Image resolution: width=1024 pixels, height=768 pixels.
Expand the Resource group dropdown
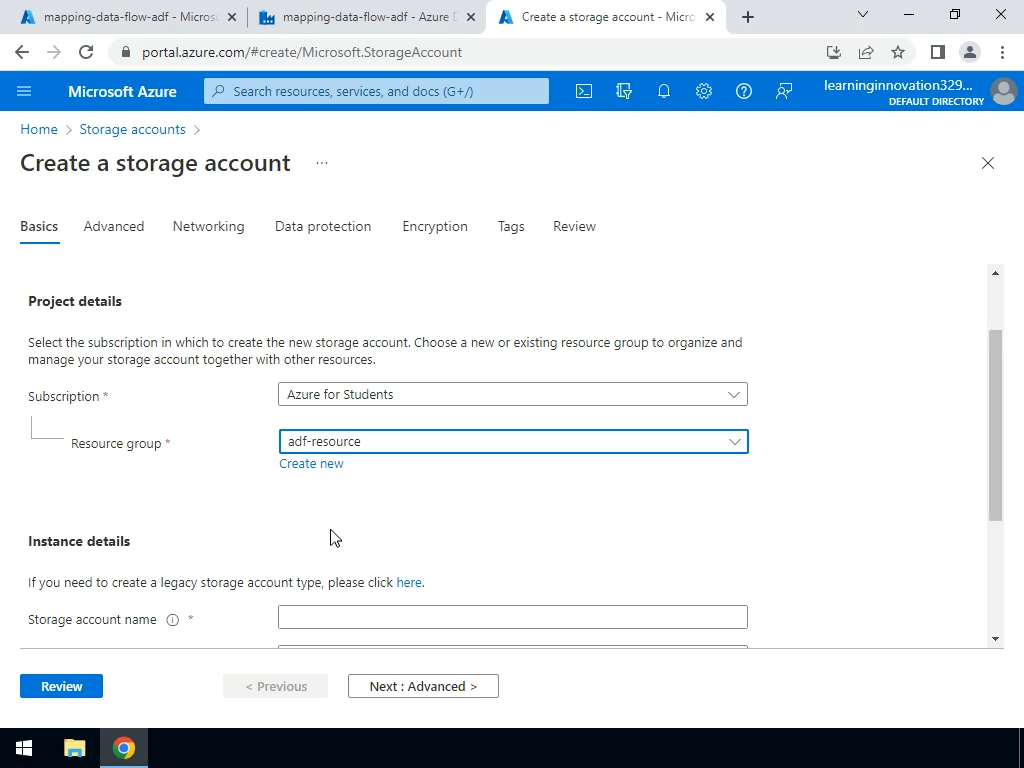point(513,441)
